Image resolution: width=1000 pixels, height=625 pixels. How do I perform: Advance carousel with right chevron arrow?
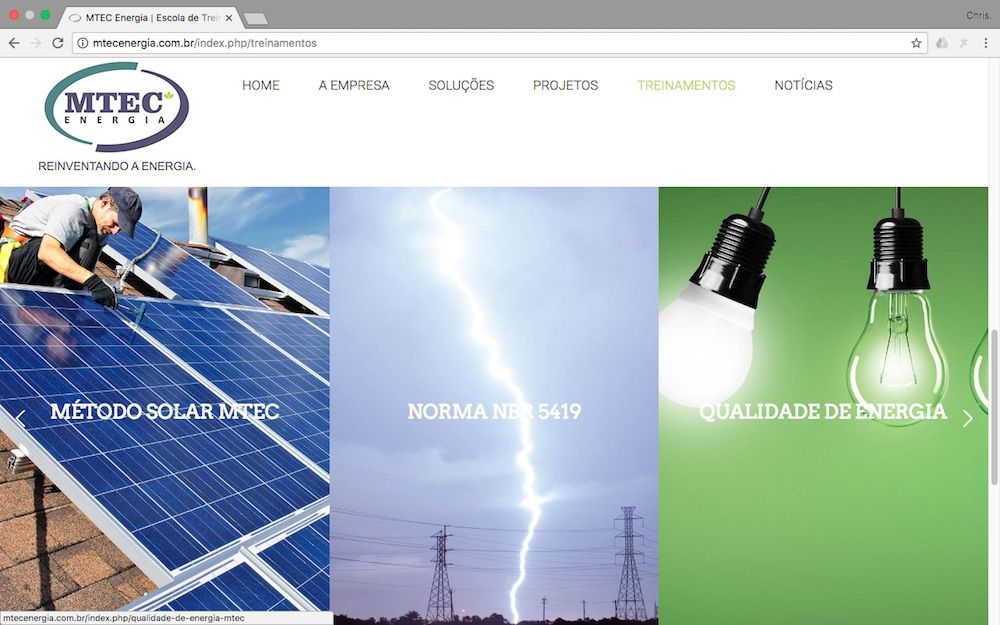pyautogui.click(x=967, y=419)
